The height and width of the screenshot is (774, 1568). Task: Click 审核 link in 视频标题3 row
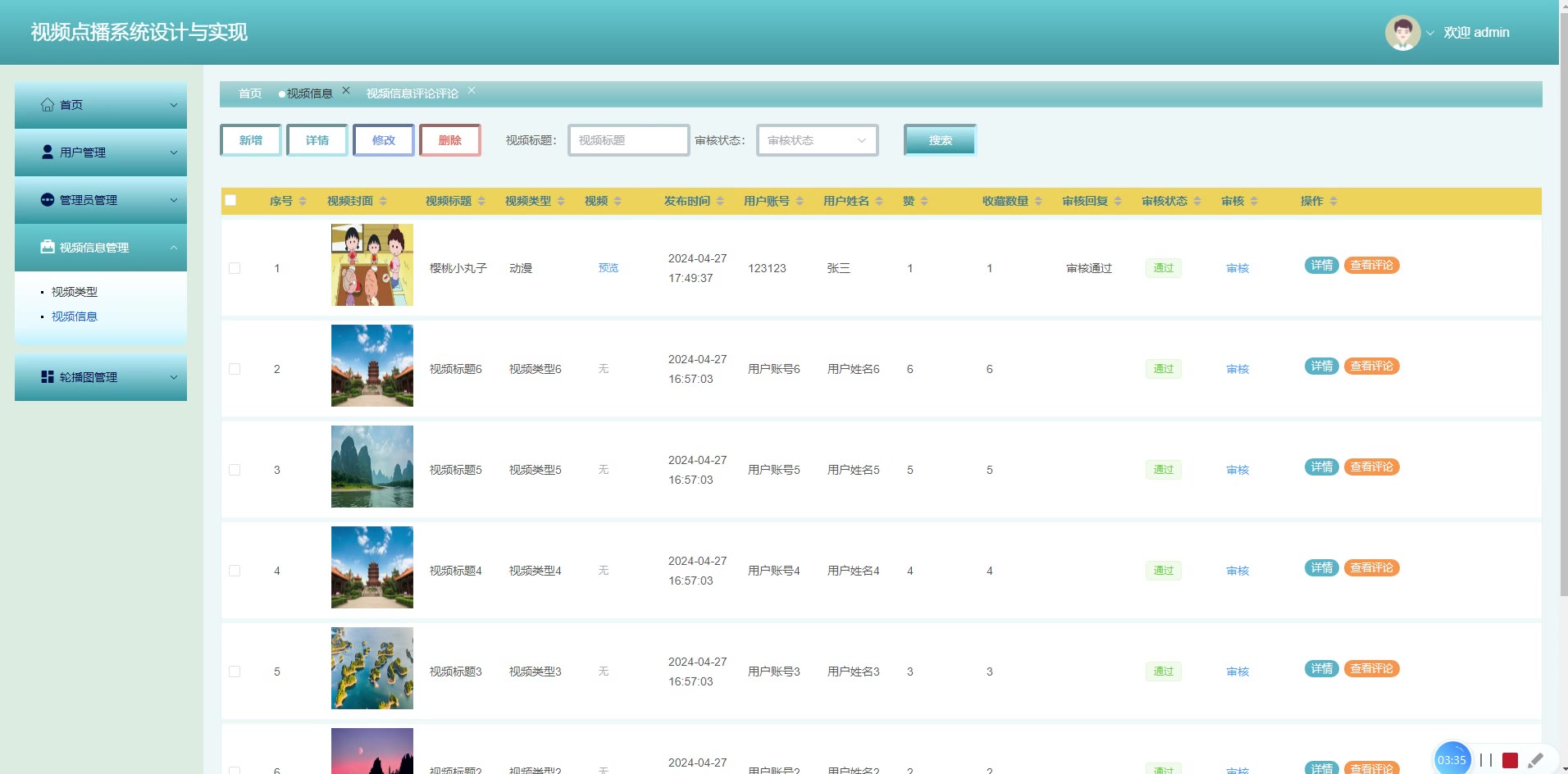point(1238,672)
